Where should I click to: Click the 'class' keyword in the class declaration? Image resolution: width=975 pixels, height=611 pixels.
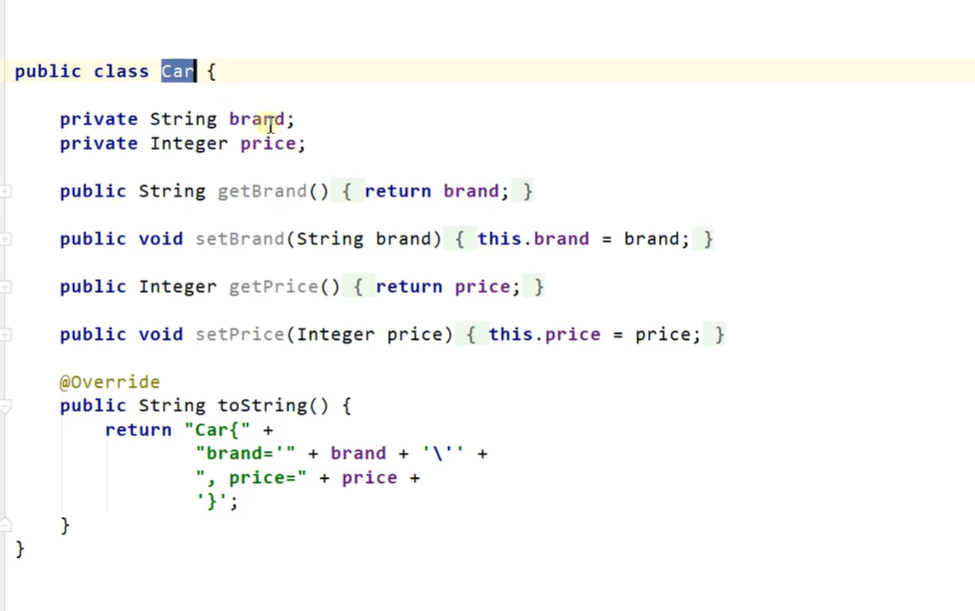(x=121, y=71)
